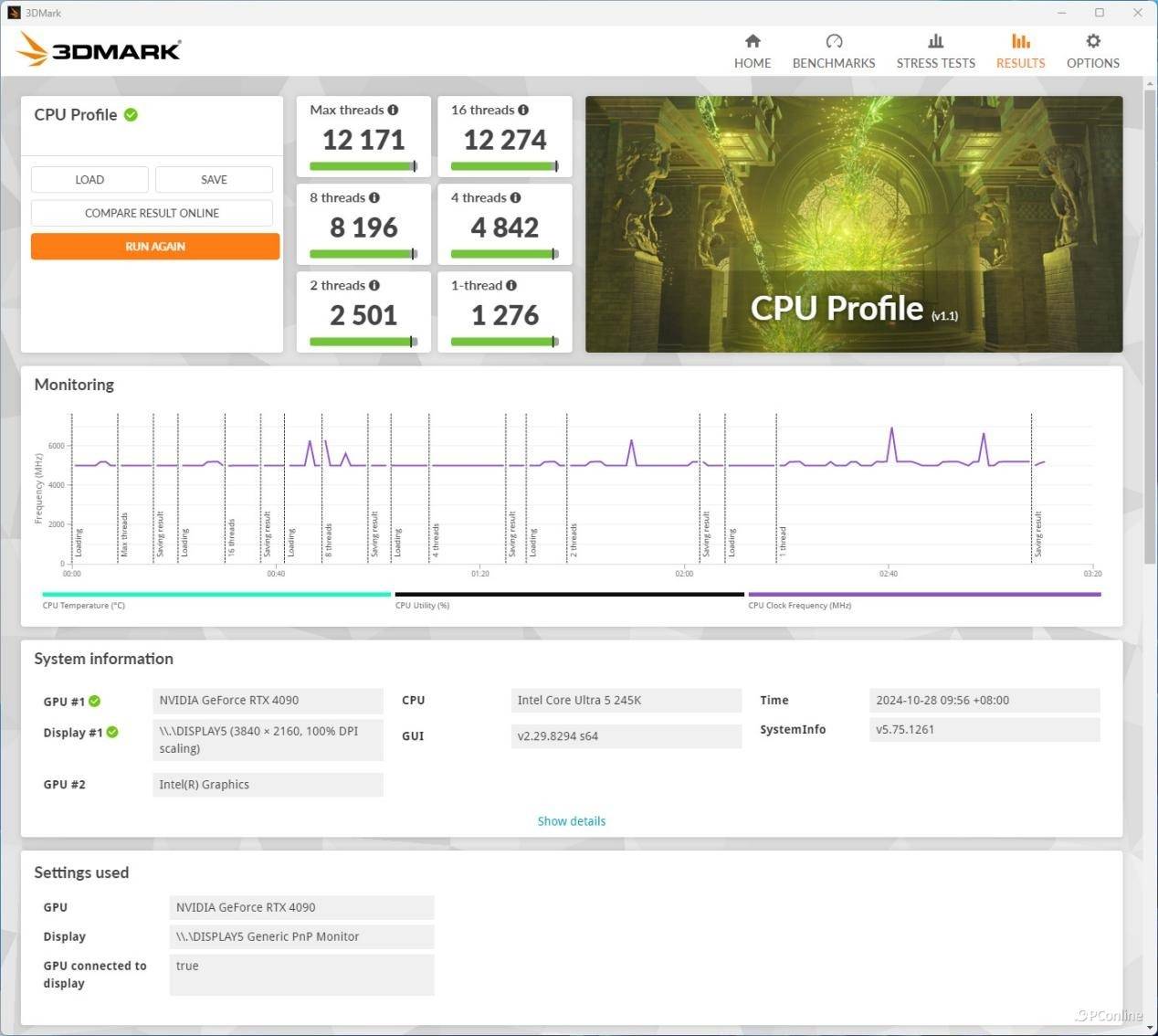The width and height of the screenshot is (1158, 1036).
Task: Click the Intel(R) Graphics GPU #2 value
Action: pos(268,785)
